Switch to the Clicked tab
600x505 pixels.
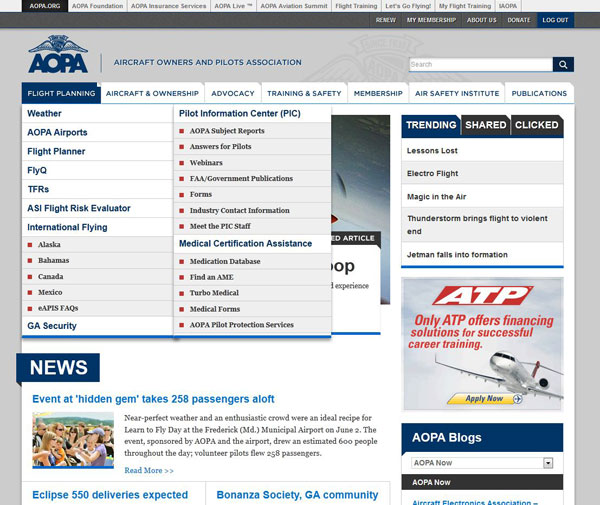point(536,125)
